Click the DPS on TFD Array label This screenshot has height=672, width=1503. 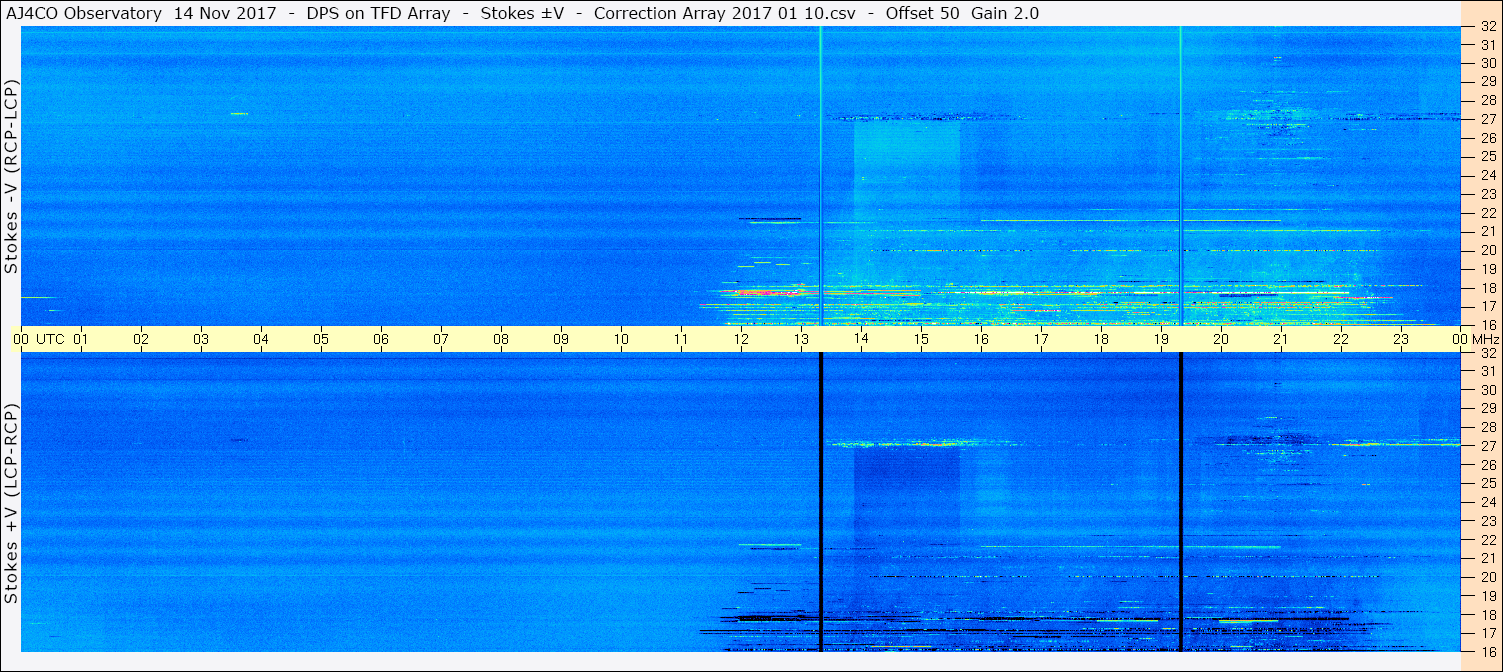pos(377,13)
